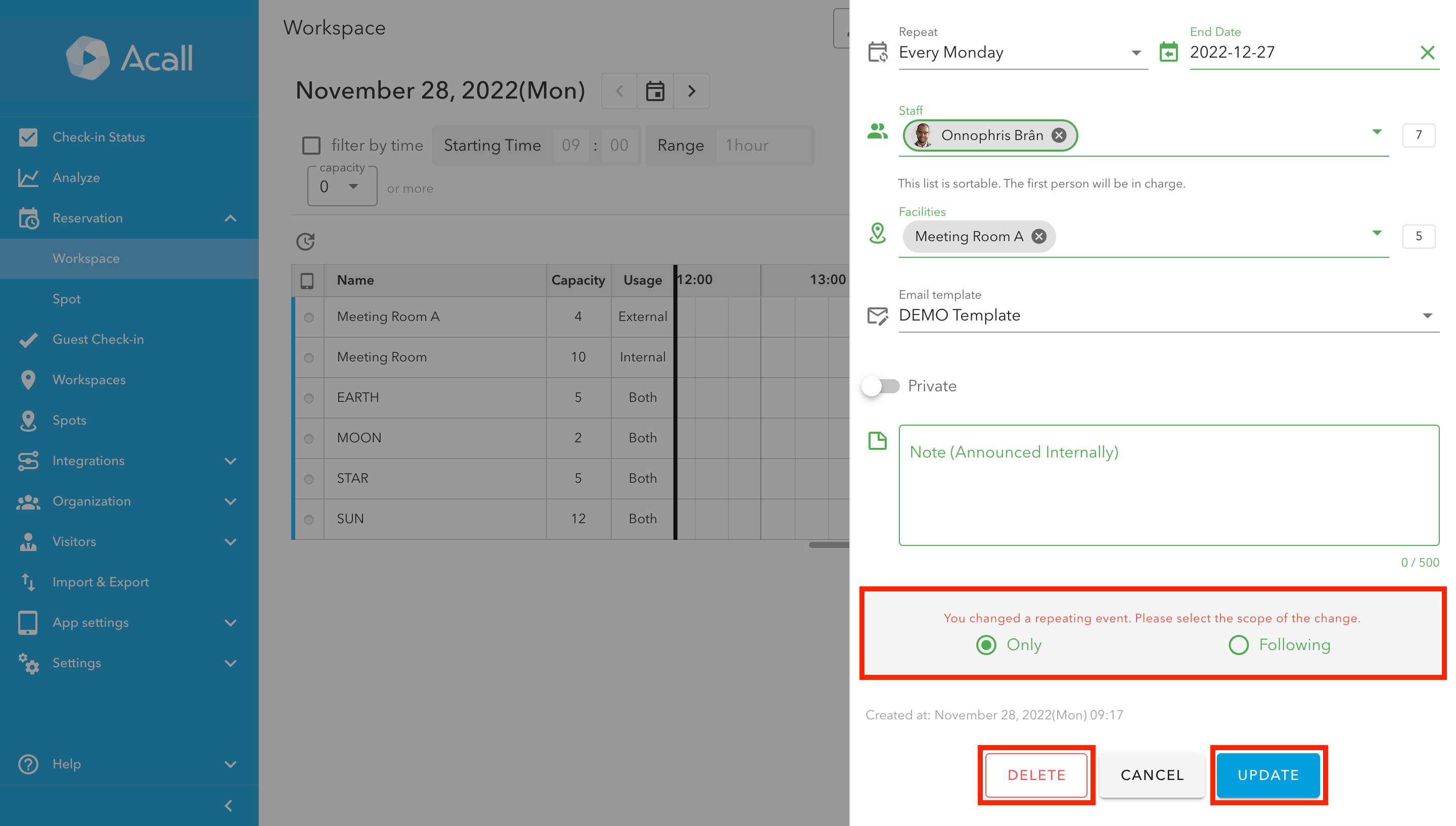Click the calendar date picker icon
This screenshot has height=826, width=1456.
(x=655, y=91)
